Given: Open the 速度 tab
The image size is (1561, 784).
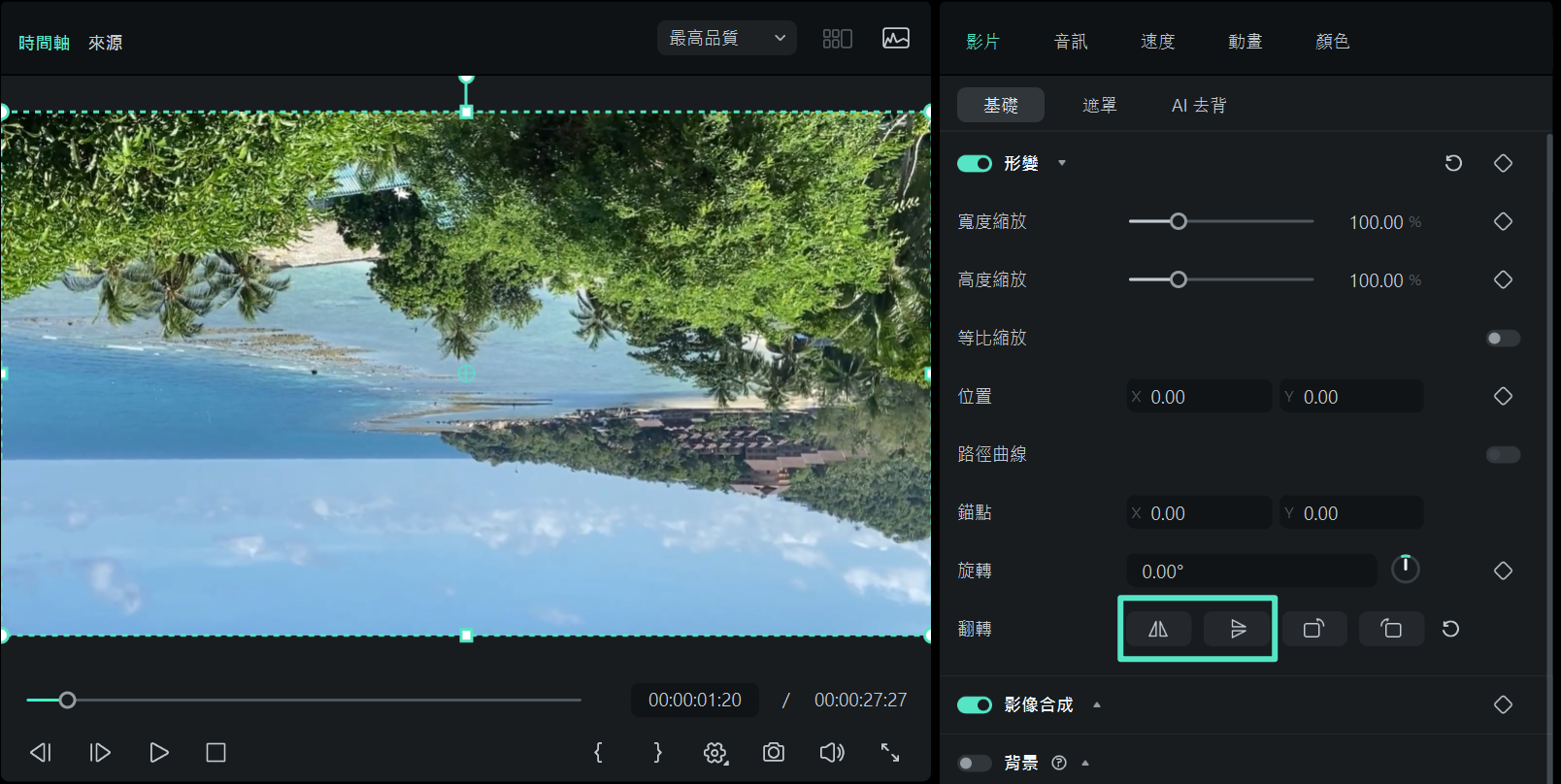Looking at the screenshot, I should (x=1157, y=41).
